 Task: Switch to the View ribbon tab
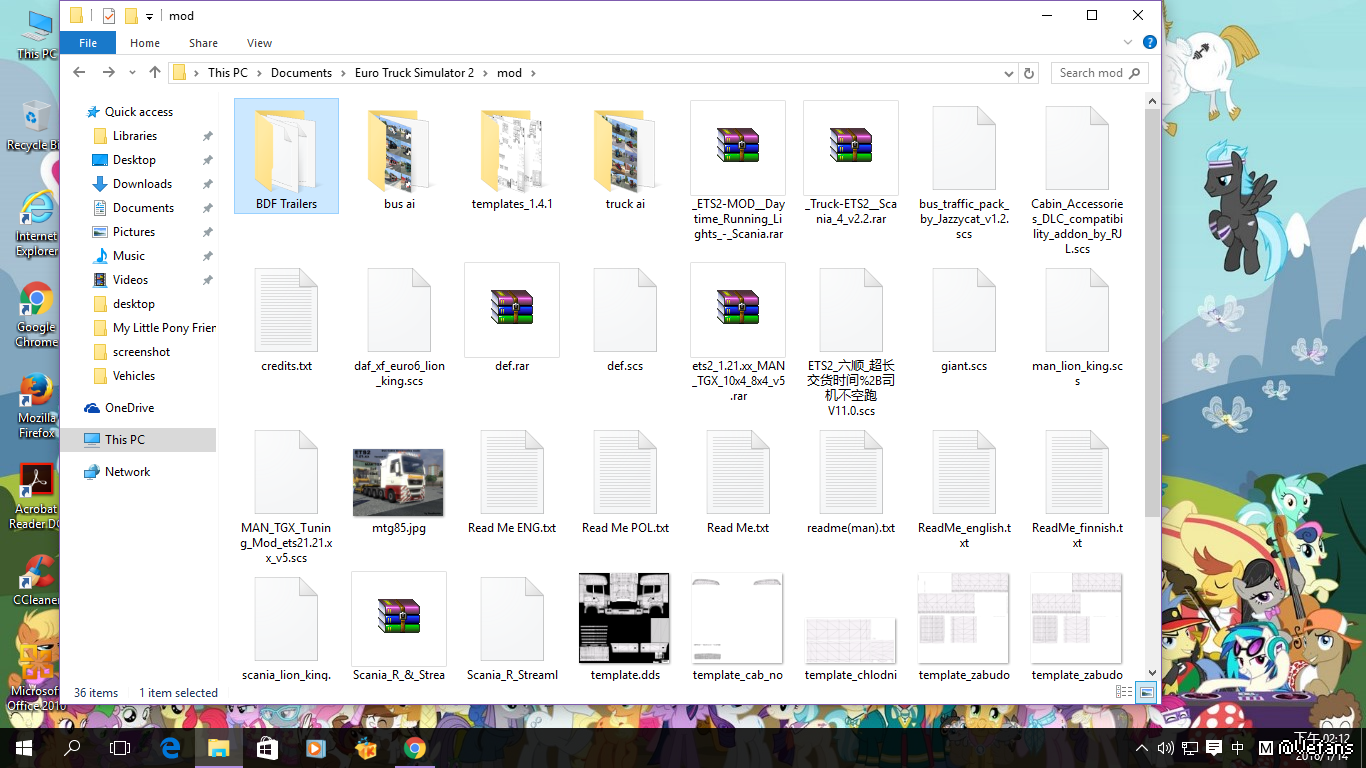click(259, 43)
